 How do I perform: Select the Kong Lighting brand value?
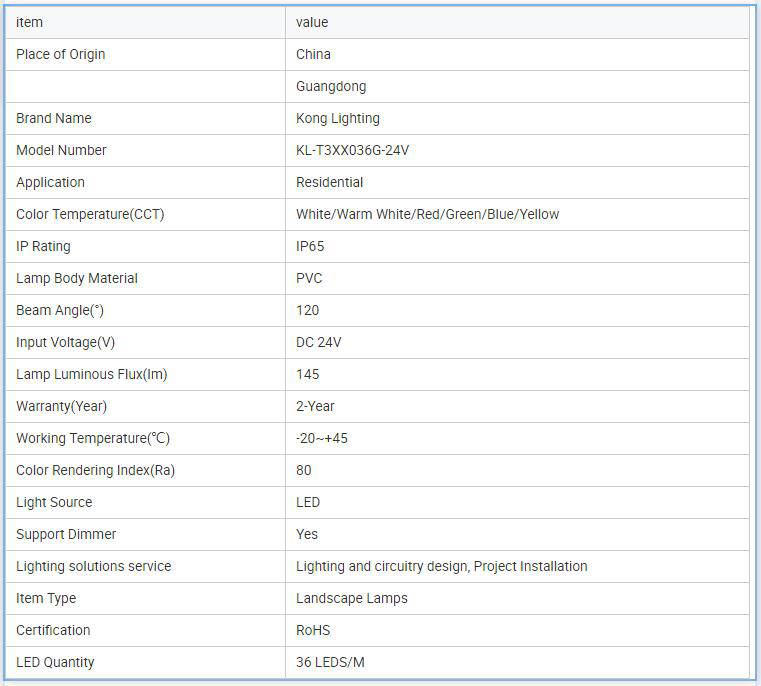338,118
